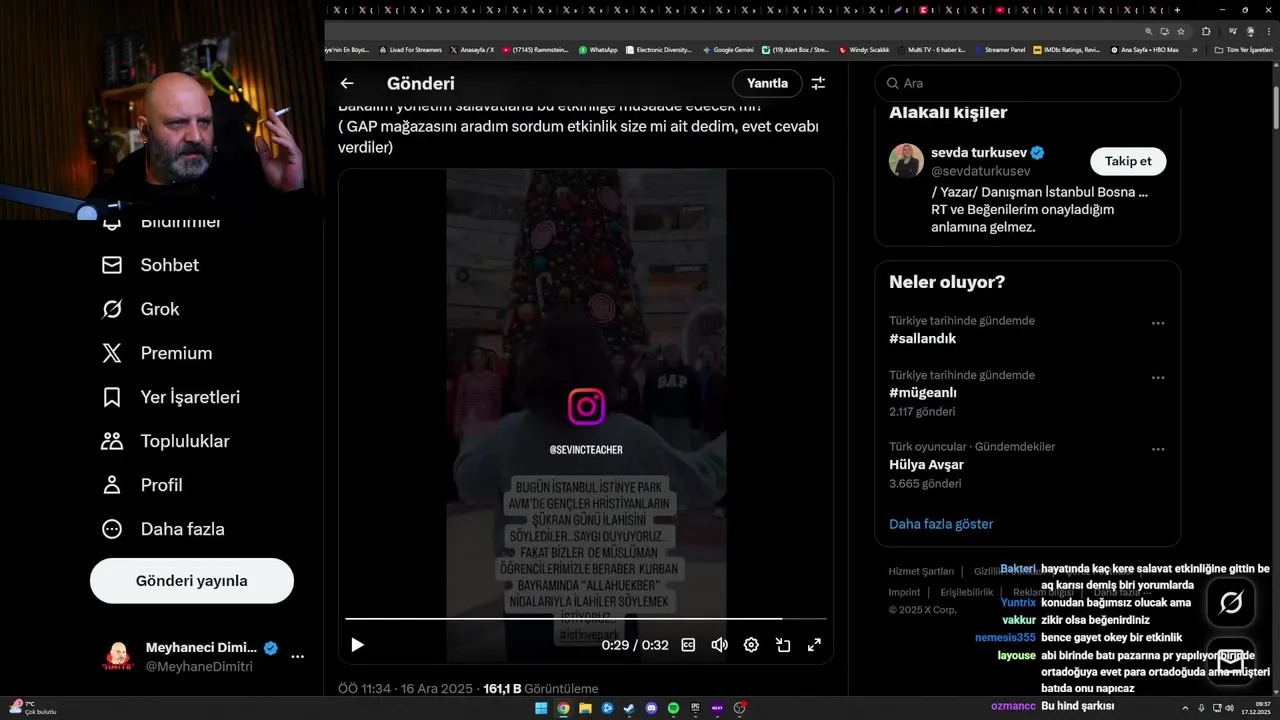The width and height of the screenshot is (1280, 720).
Task: Open floating messages envelope button
Action: click(1231, 662)
